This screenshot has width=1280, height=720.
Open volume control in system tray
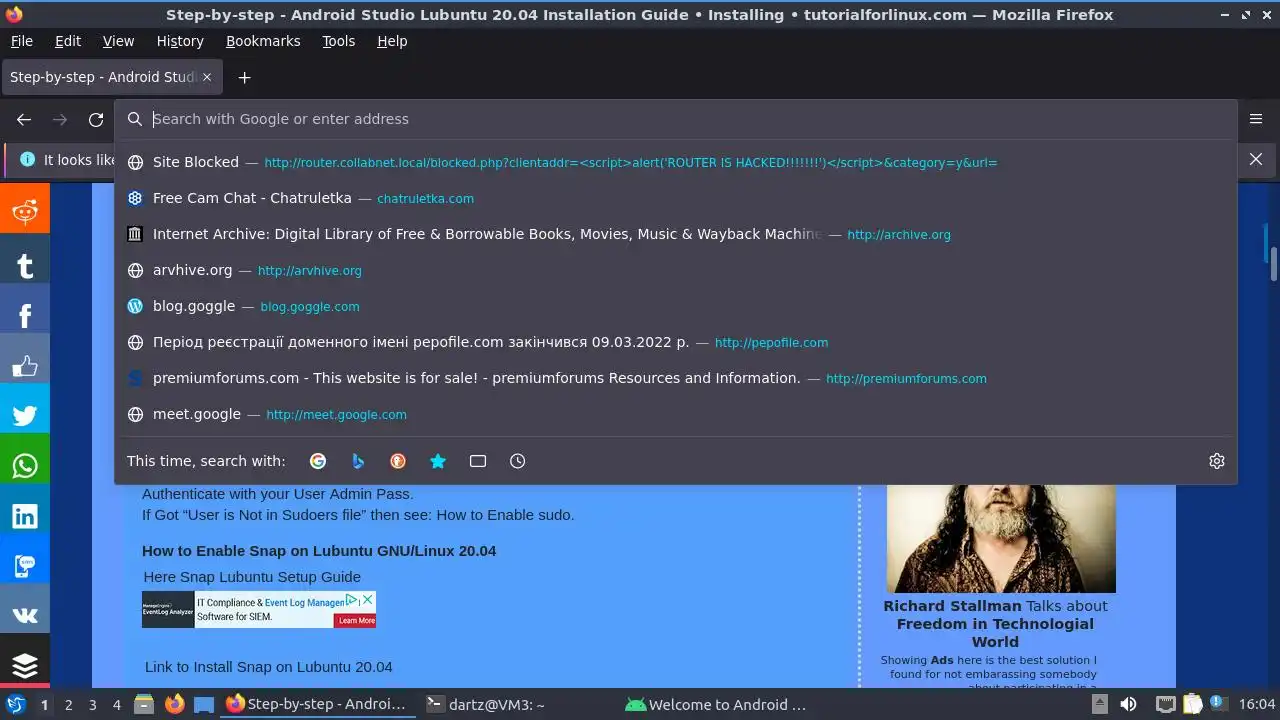point(1128,704)
